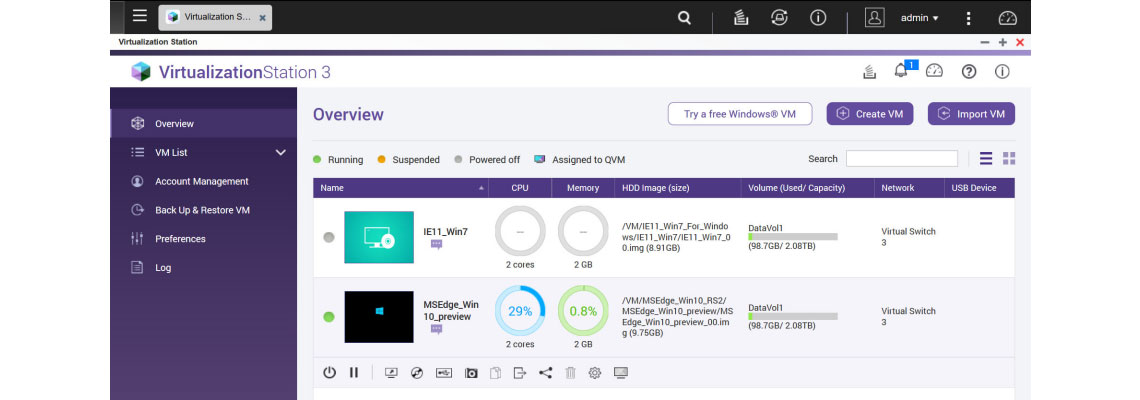Open Account Management in sidebar
Image resolution: width=1140 pixels, height=400 pixels.
point(201,181)
